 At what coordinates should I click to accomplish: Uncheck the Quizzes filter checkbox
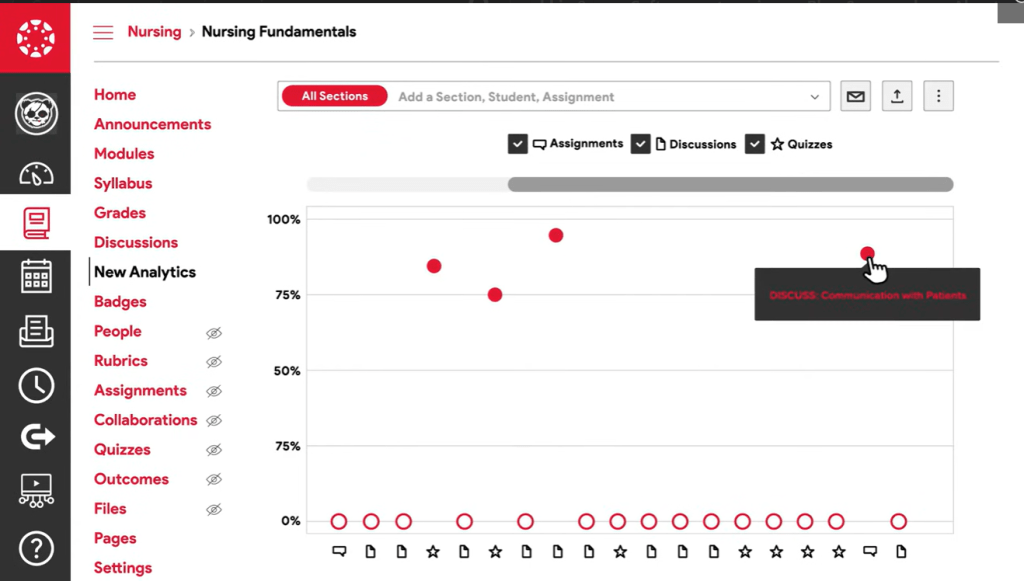(x=755, y=144)
